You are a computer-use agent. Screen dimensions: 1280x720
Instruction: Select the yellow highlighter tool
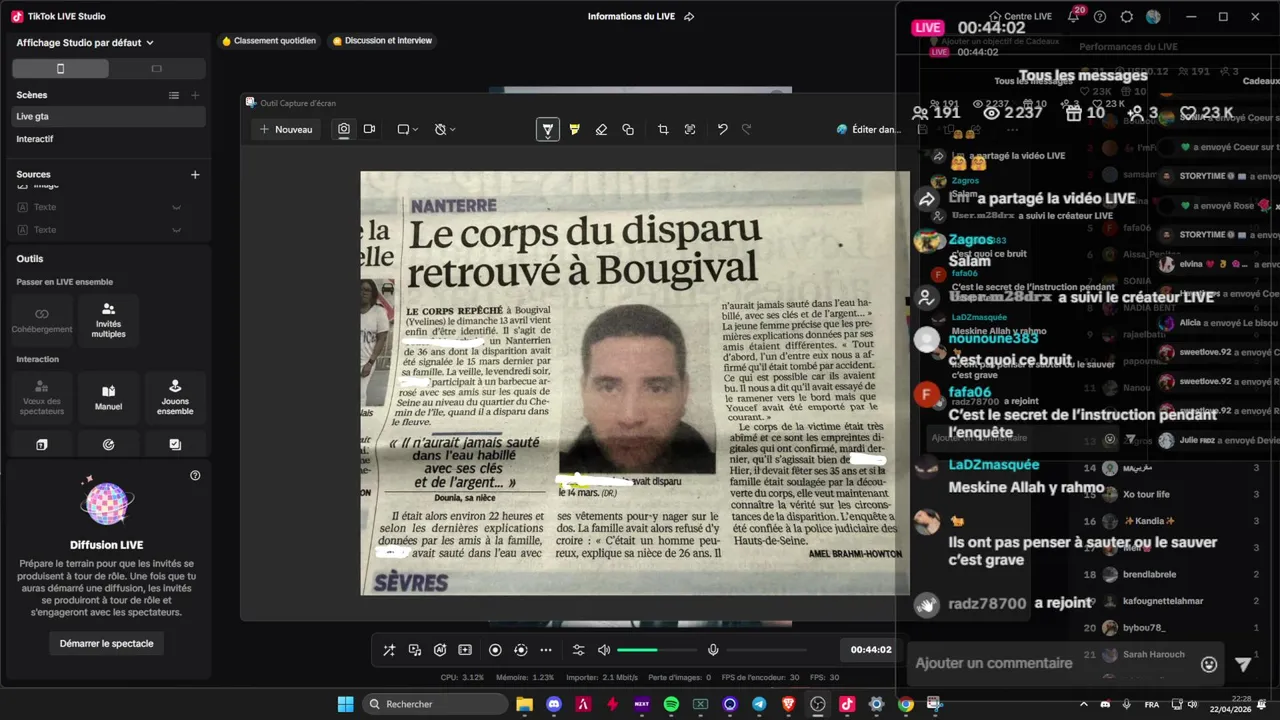[574, 130]
